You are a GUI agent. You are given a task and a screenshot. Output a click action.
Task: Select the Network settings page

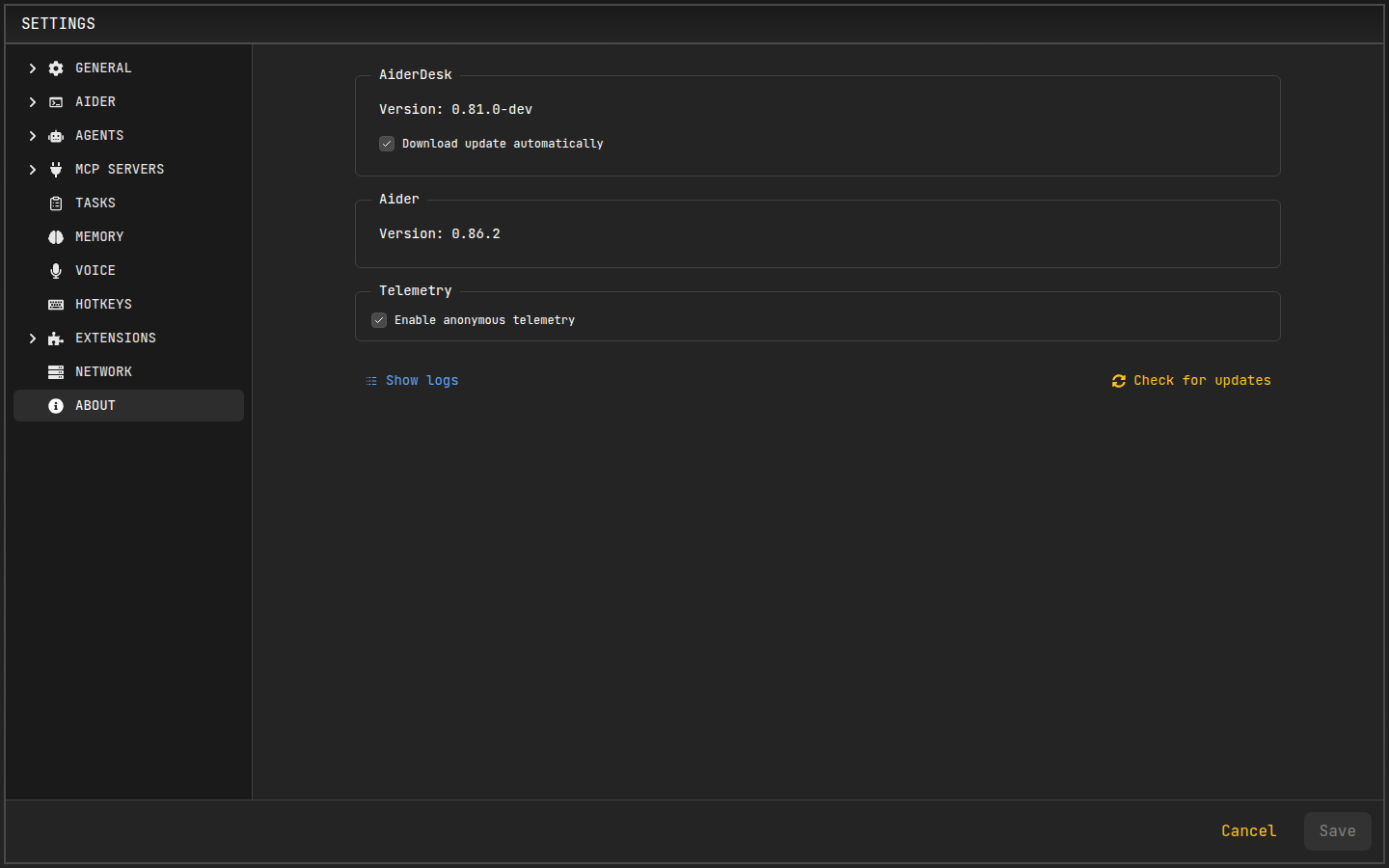(128, 372)
